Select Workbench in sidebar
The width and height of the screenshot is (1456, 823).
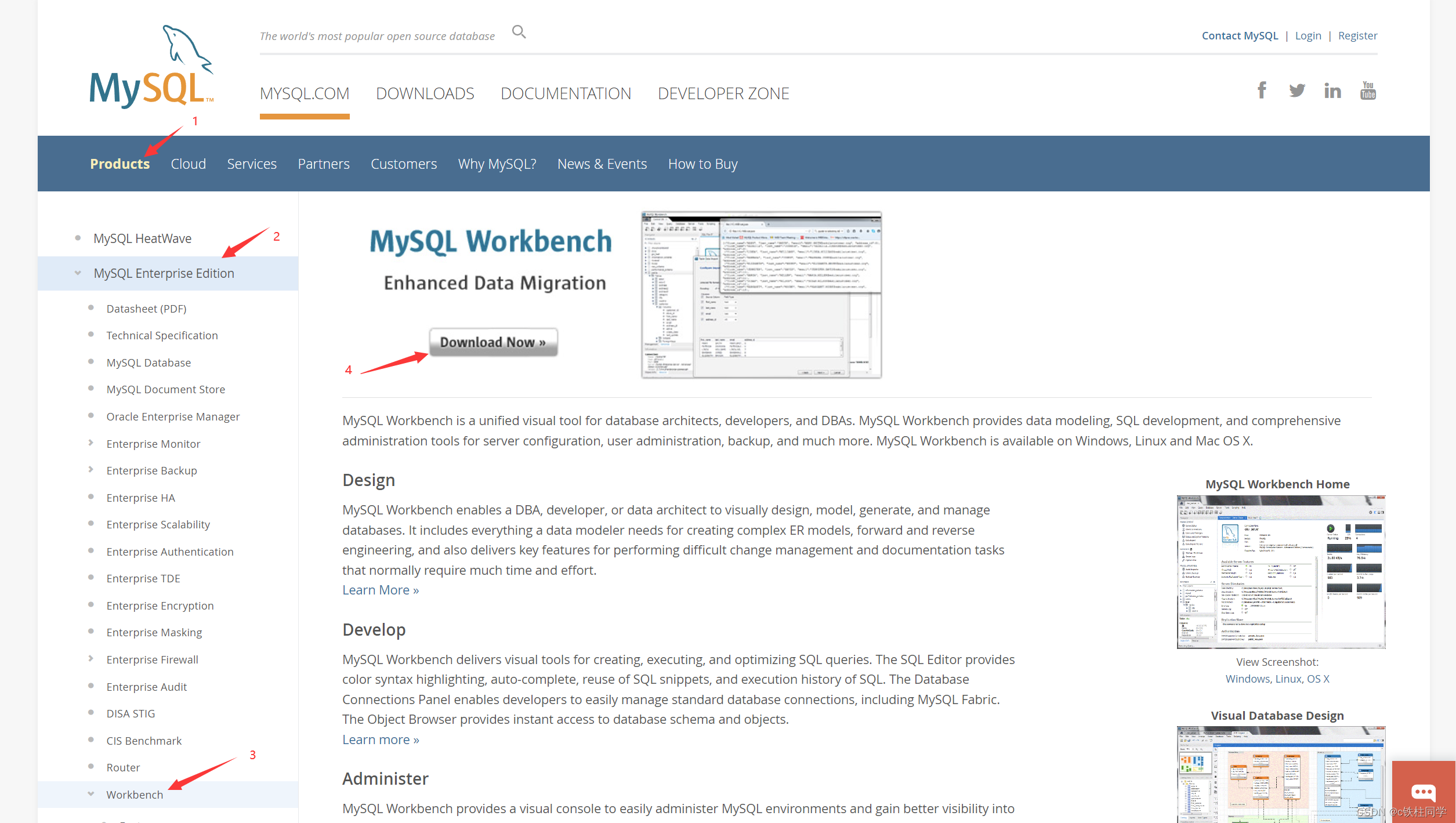pyautogui.click(x=135, y=795)
